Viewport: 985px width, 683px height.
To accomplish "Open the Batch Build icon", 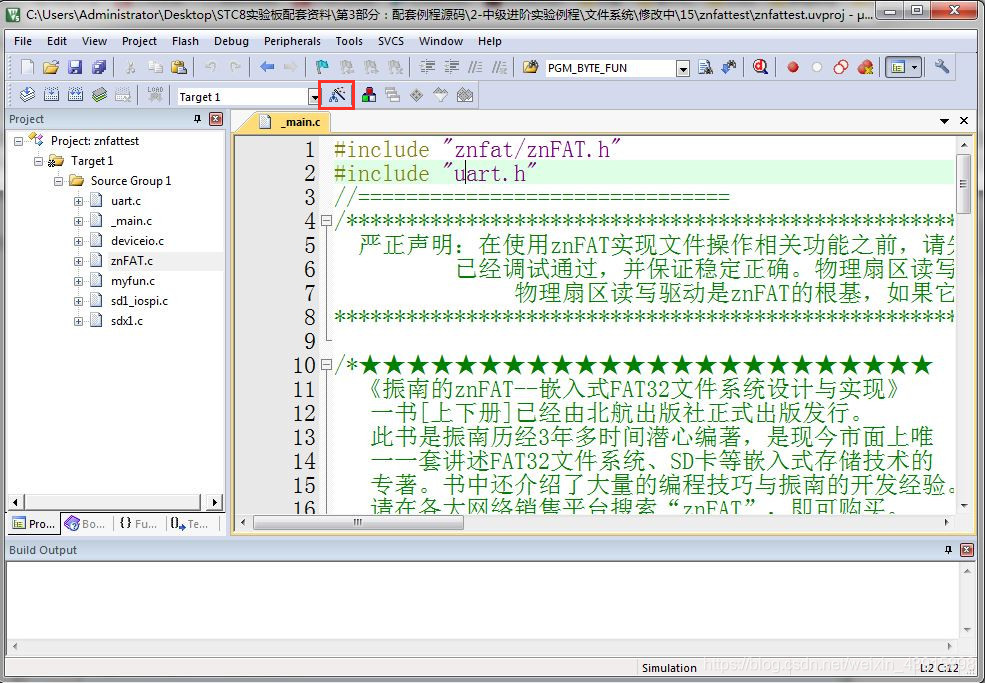I will point(99,96).
